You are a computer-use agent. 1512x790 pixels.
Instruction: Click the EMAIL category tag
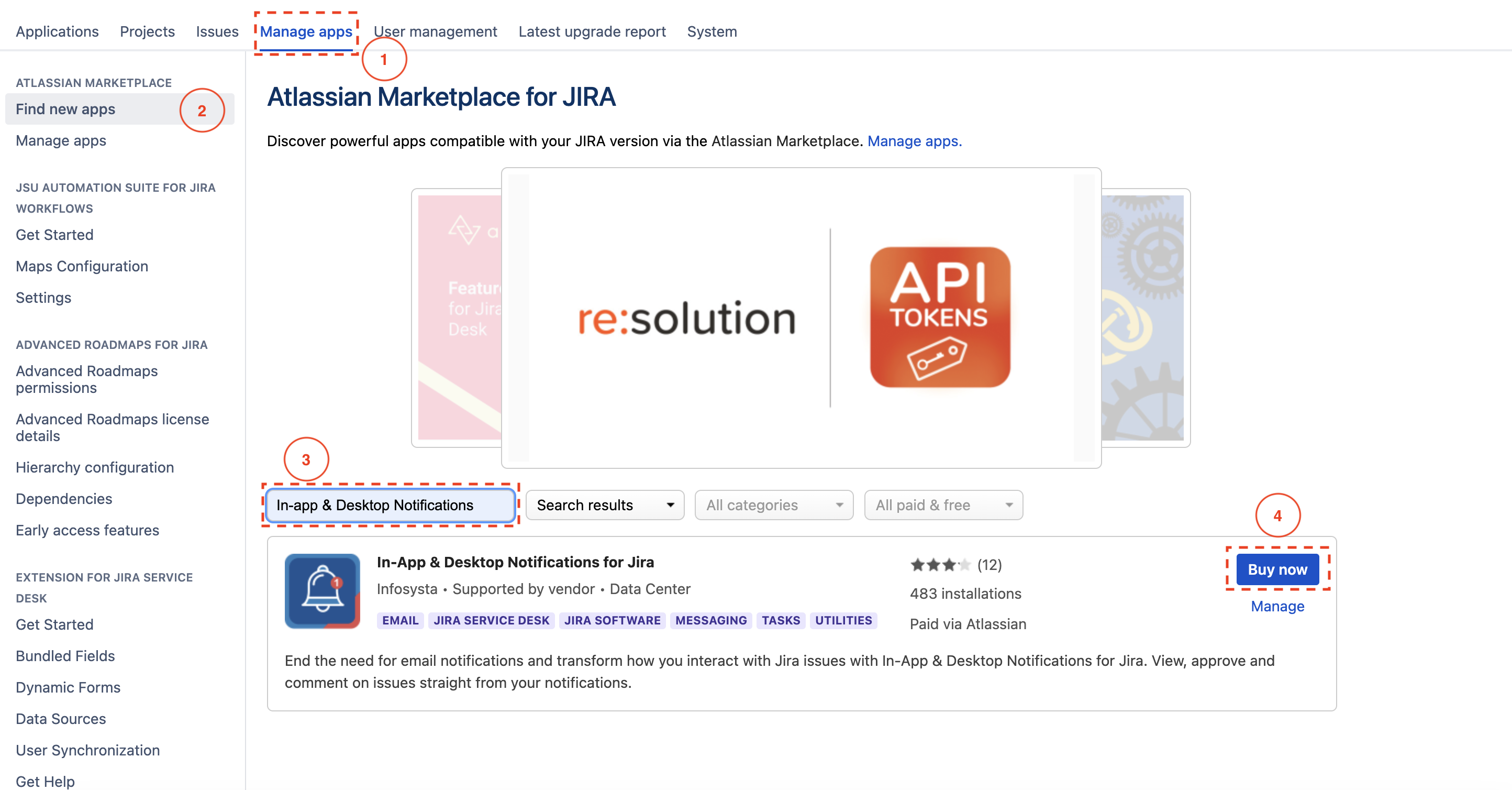(x=399, y=620)
